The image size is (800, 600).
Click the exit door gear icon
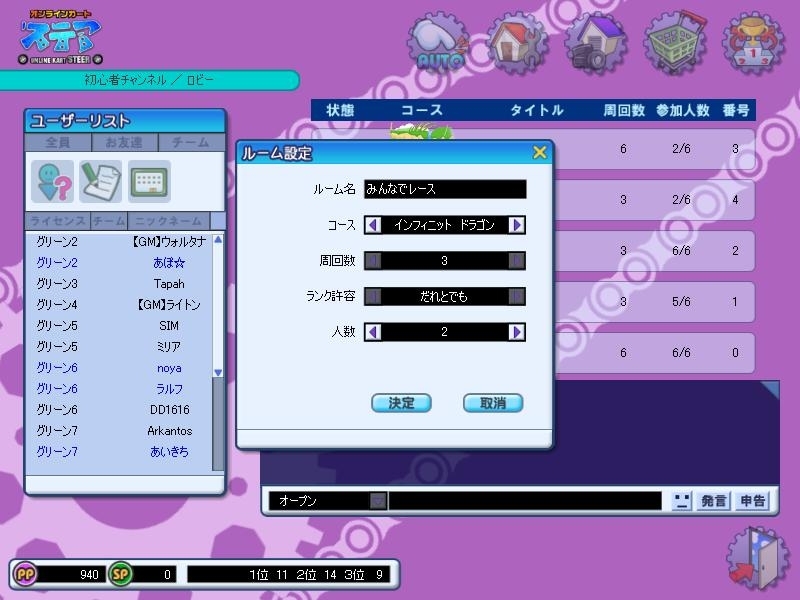tap(757, 558)
